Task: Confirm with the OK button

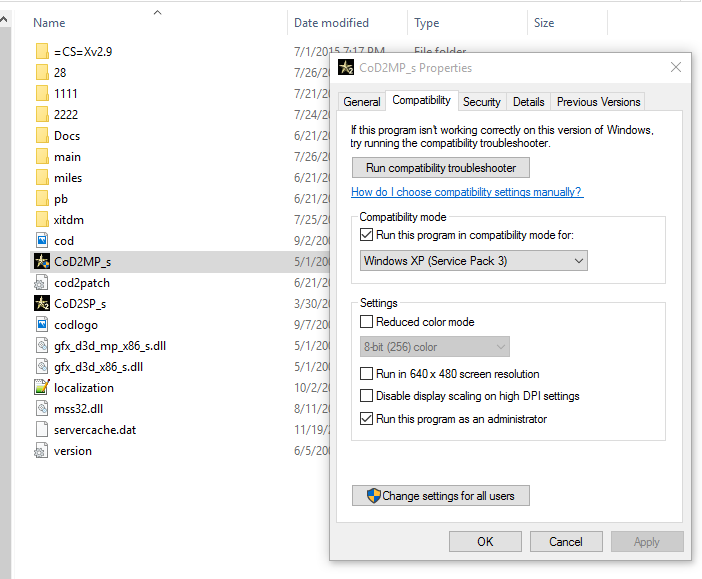Action: pos(485,542)
